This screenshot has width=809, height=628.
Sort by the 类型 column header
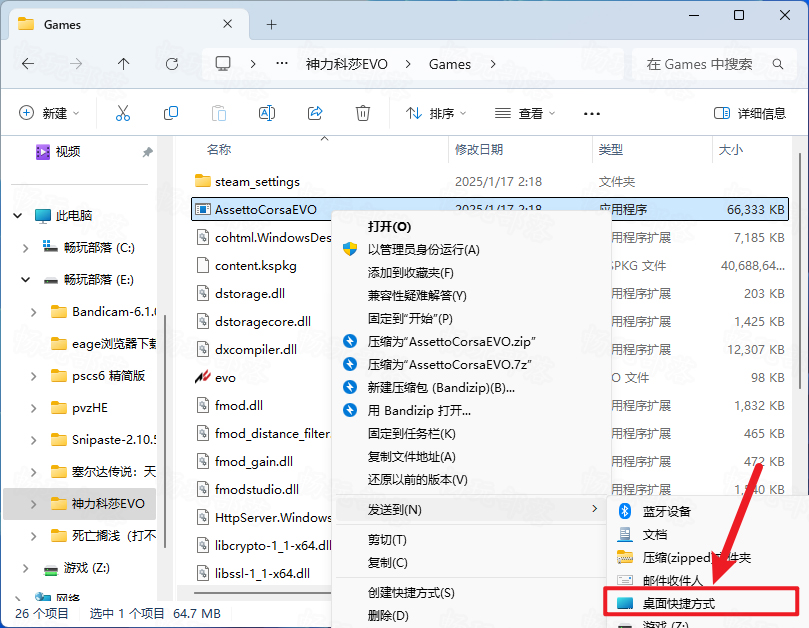[x=610, y=150]
